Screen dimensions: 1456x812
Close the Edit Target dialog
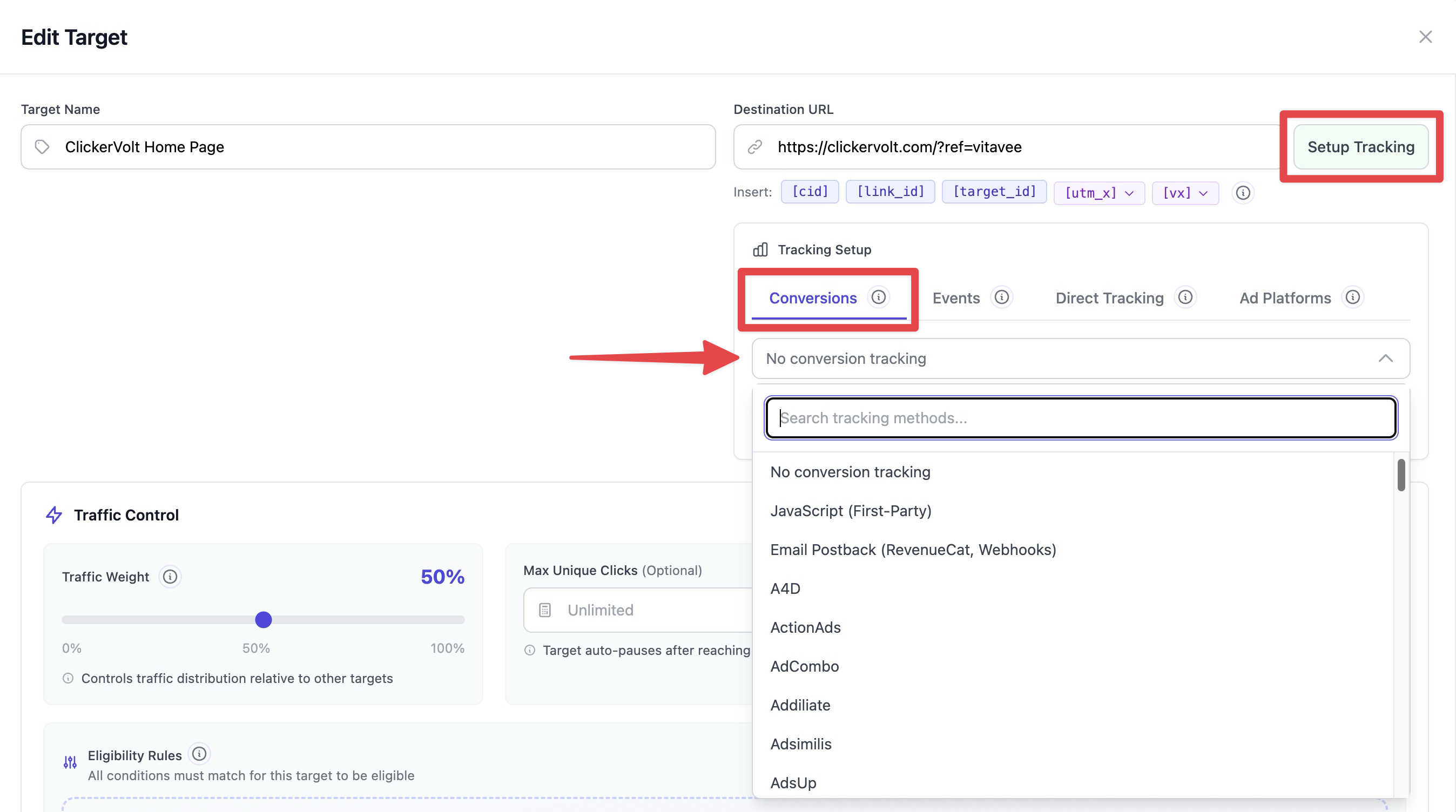1425,37
